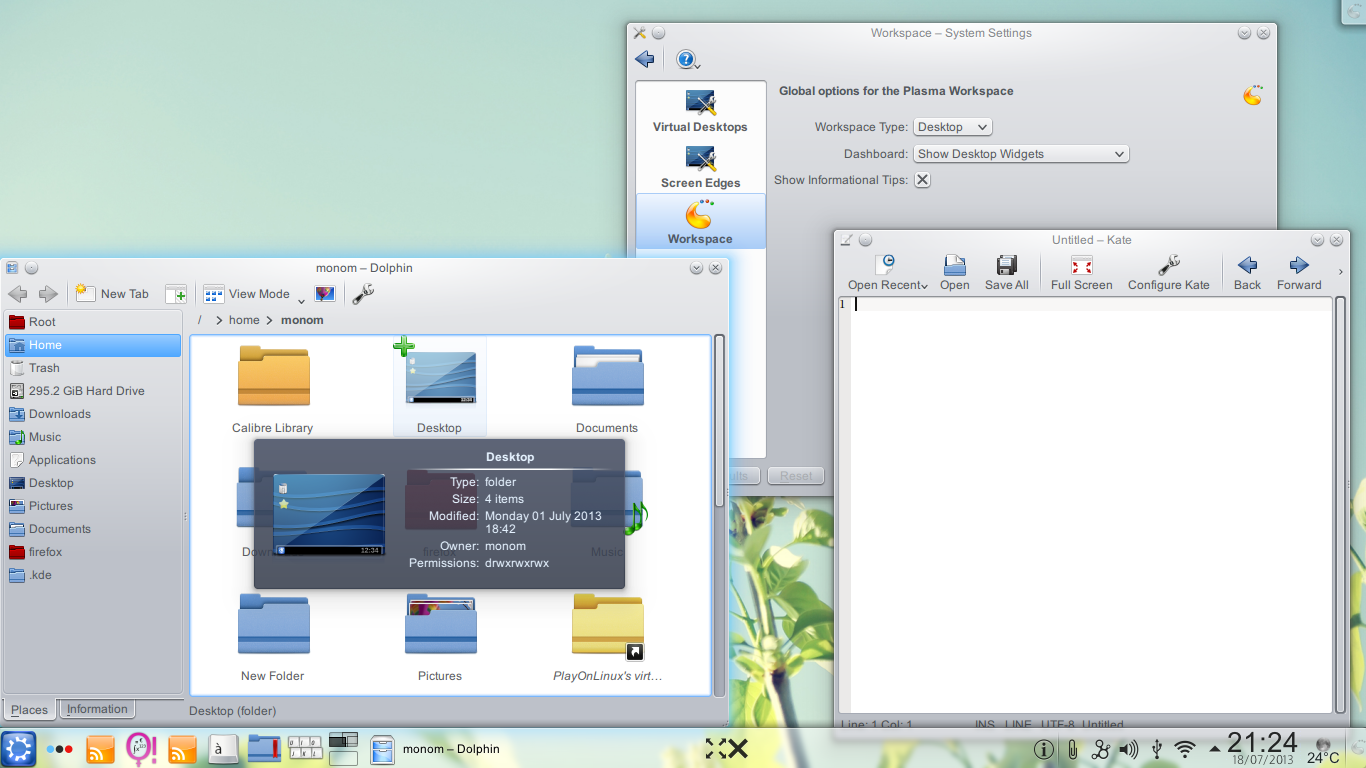Click Kate's vertical scrollbar
The height and width of the screenshot is (768, 1366).
(x=1341, y=504)
